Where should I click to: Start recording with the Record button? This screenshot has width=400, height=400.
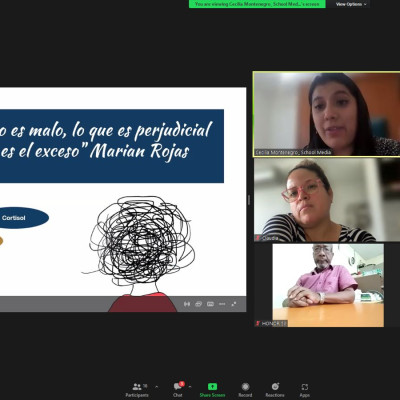point(245,390)
